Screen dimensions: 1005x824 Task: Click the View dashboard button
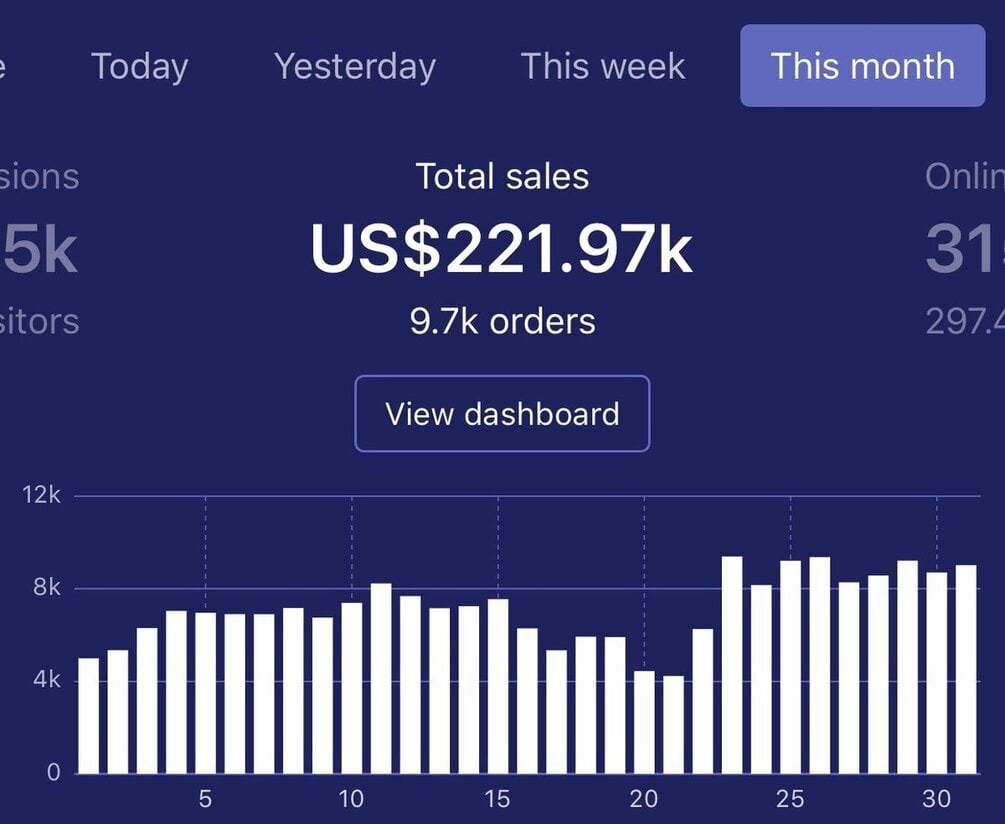[502, 414]
